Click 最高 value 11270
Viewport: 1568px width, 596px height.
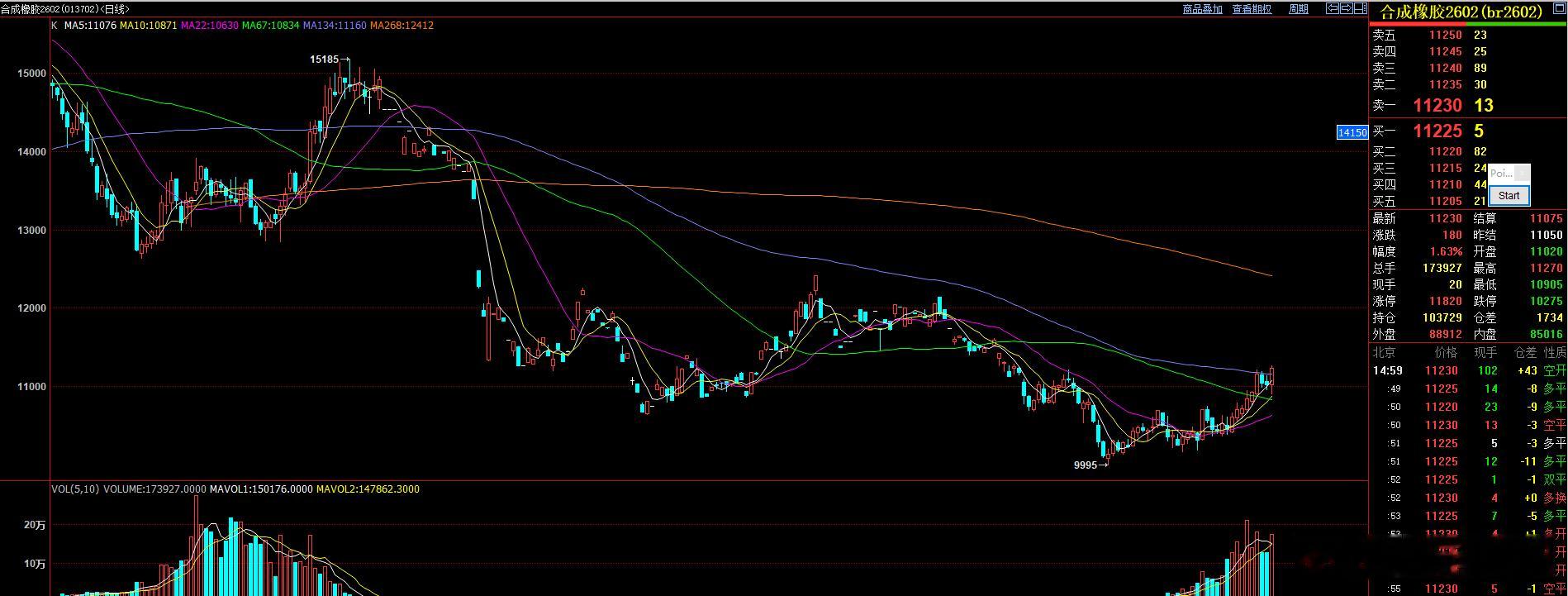[x=1546, y=269]
